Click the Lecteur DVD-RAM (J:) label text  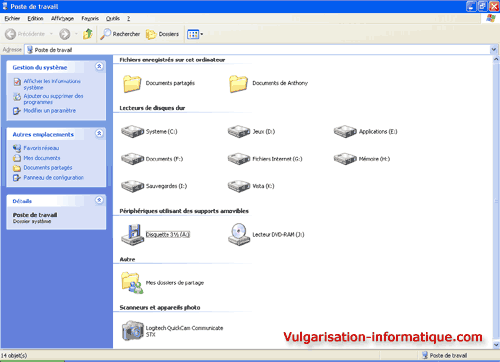tap(278, 235)
